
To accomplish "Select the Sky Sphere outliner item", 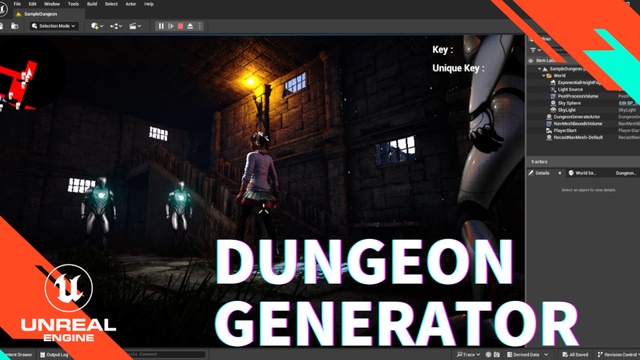I will click(569, 103).
